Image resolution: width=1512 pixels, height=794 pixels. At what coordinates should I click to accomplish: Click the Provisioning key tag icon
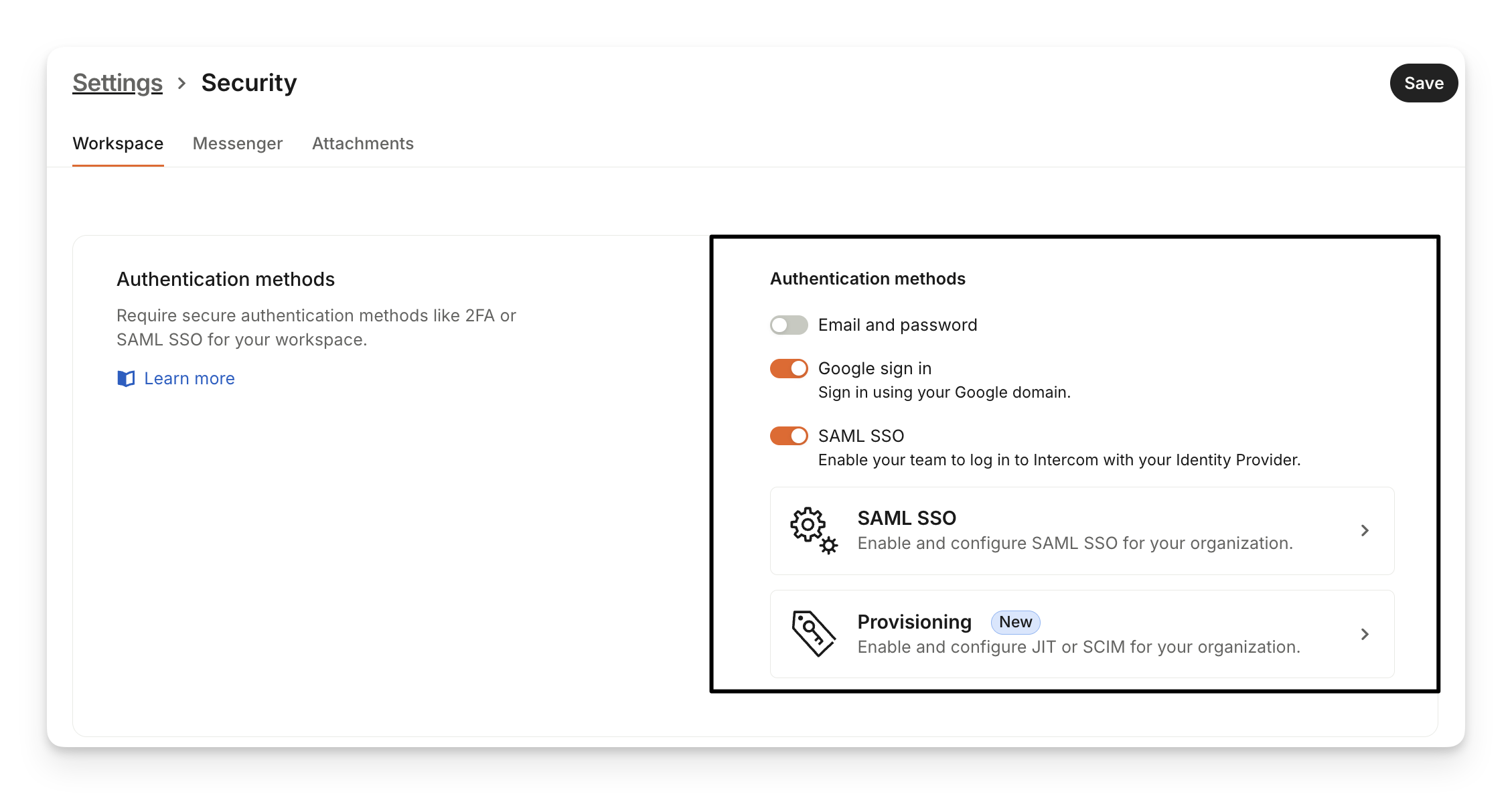[x=813, y=633]
